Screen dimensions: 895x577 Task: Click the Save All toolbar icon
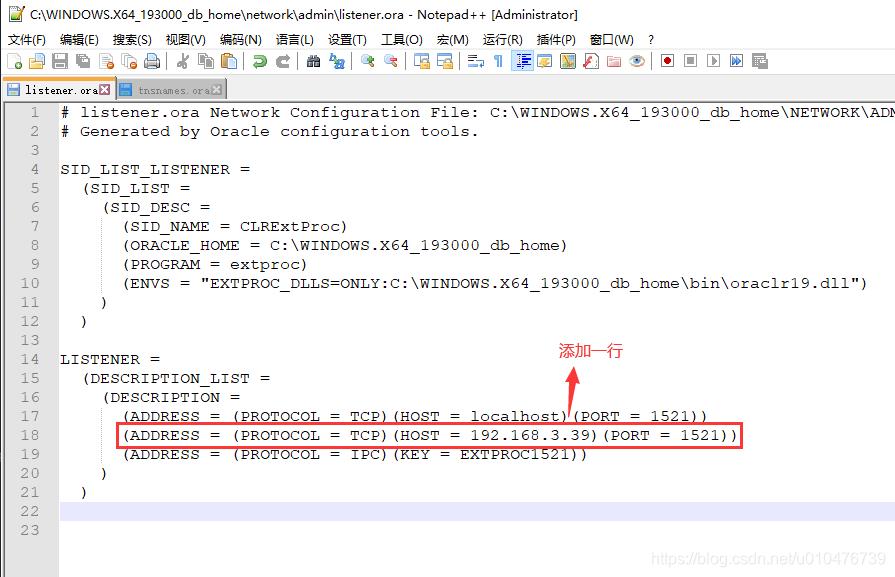point(83,61)
